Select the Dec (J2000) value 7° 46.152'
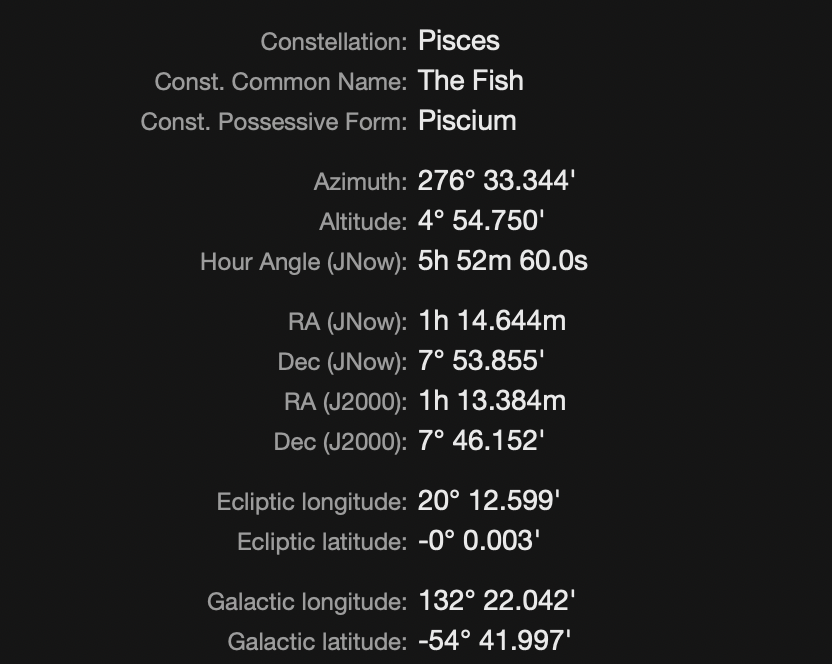Viewport: 832px width, 664px height. 481,441
